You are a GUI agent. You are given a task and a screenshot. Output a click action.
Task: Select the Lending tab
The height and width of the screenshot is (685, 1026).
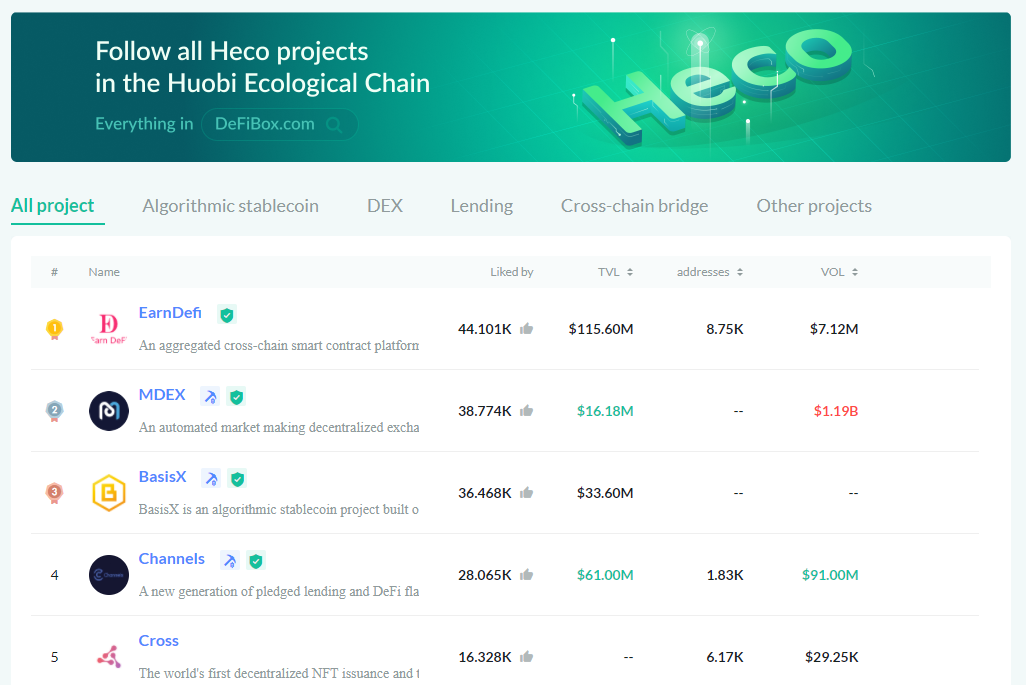click(481, 206)
